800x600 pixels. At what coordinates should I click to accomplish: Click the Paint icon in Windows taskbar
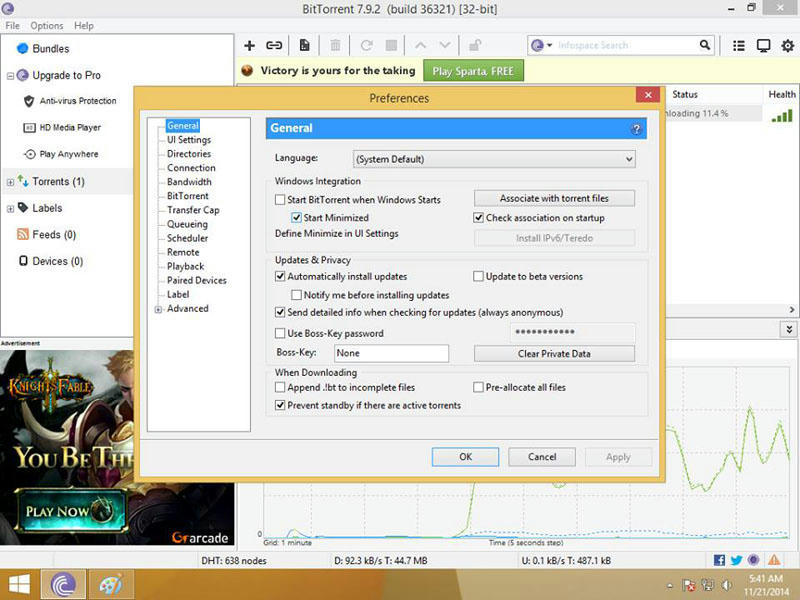coord(111,585)
